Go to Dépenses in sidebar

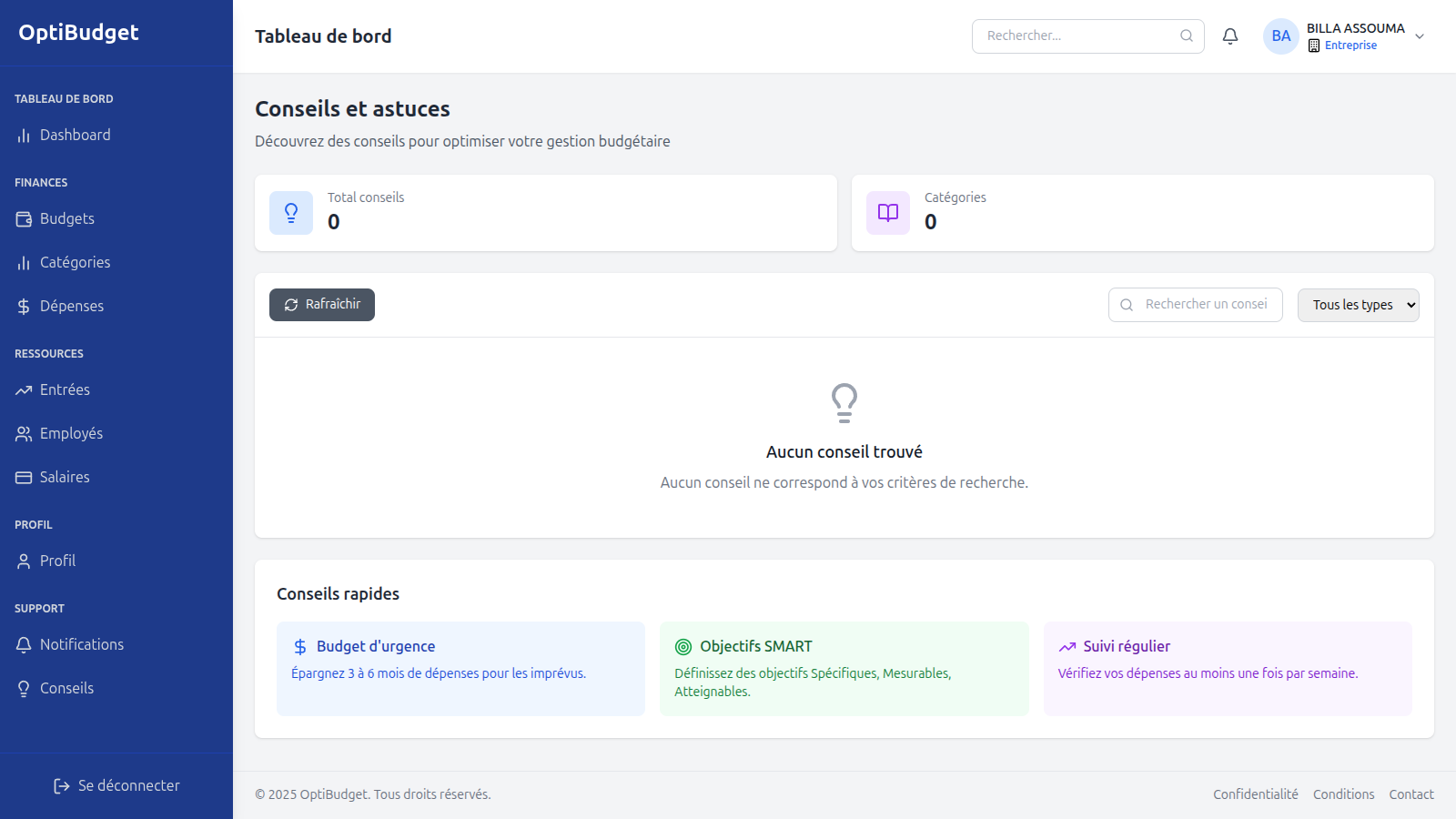[71, 306]
